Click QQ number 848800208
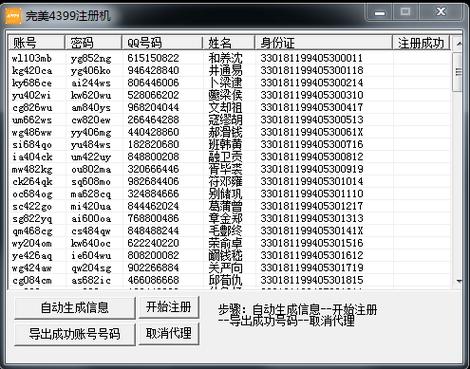 (153, 157)
